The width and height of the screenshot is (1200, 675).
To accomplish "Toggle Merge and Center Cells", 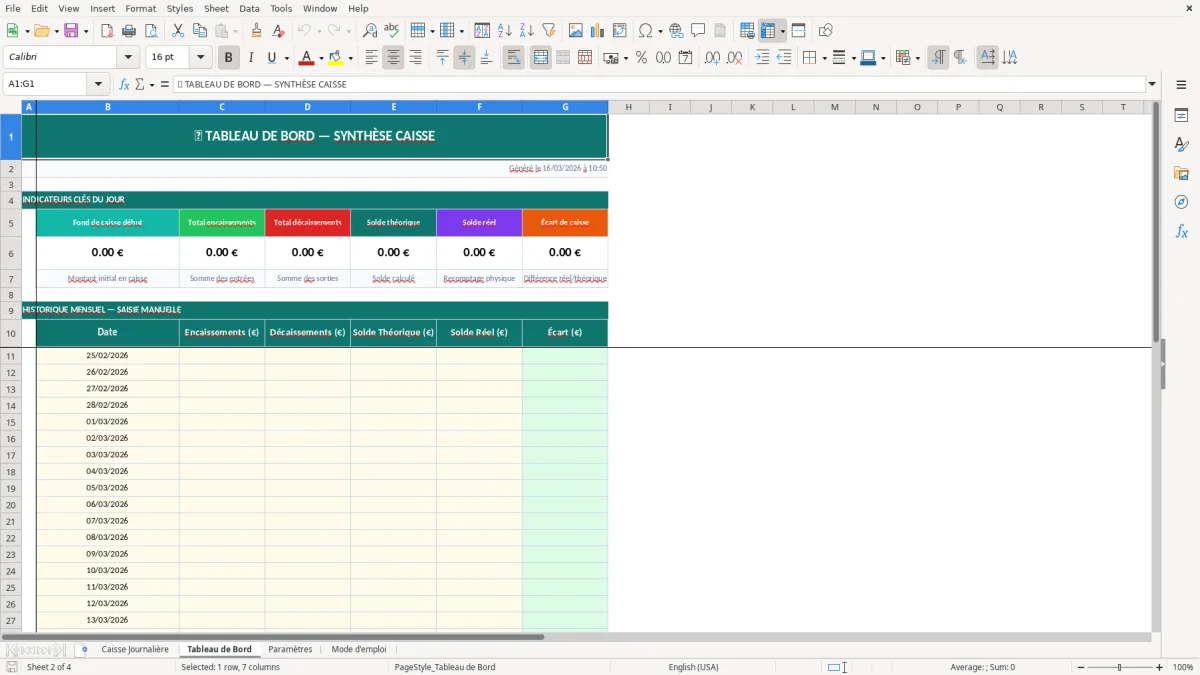I will click(541, 58).
